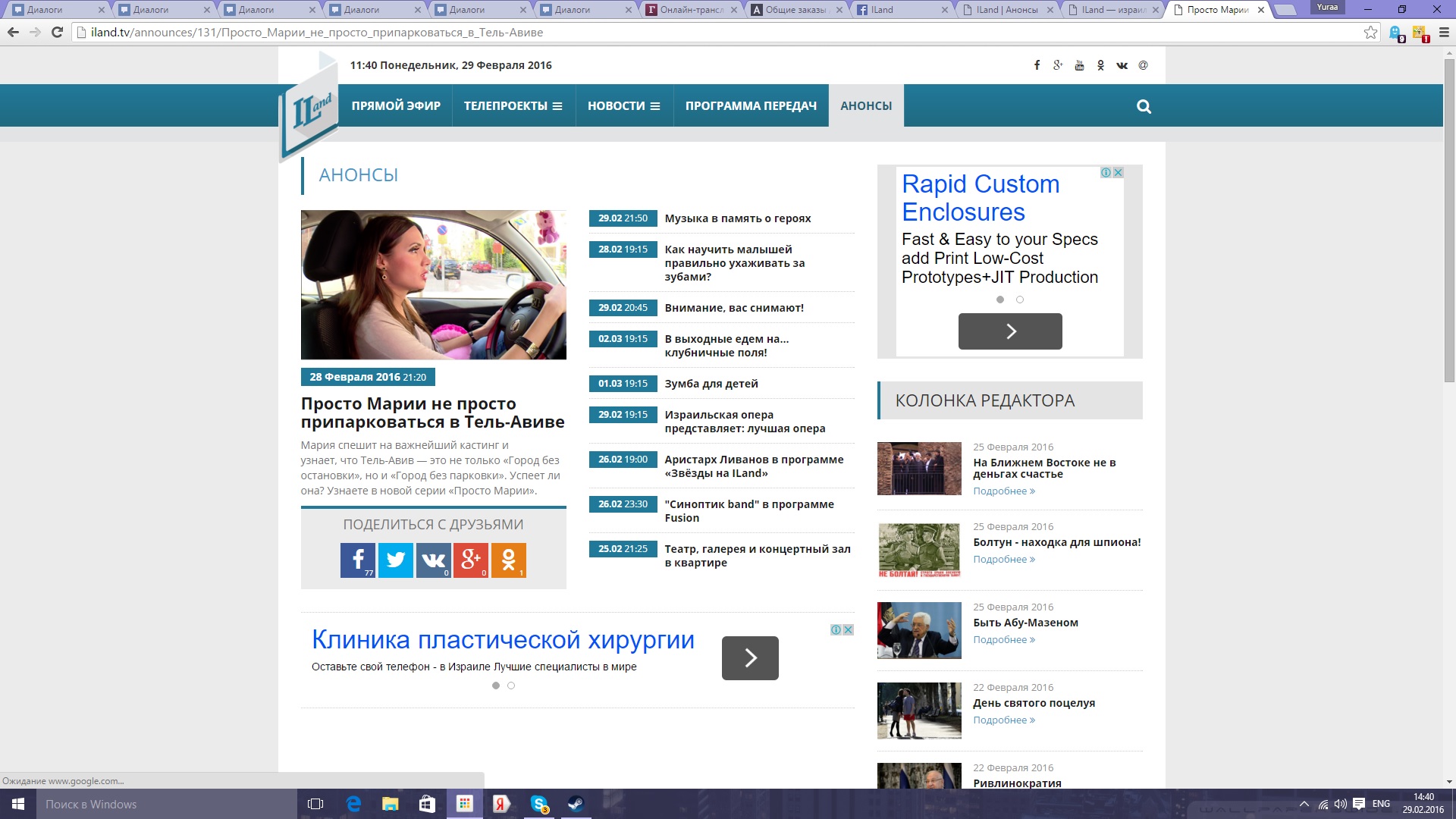1456x819 pixels.
Task: Open announcement Внимание, вас снимают!
Action: [x=734, y=308]
